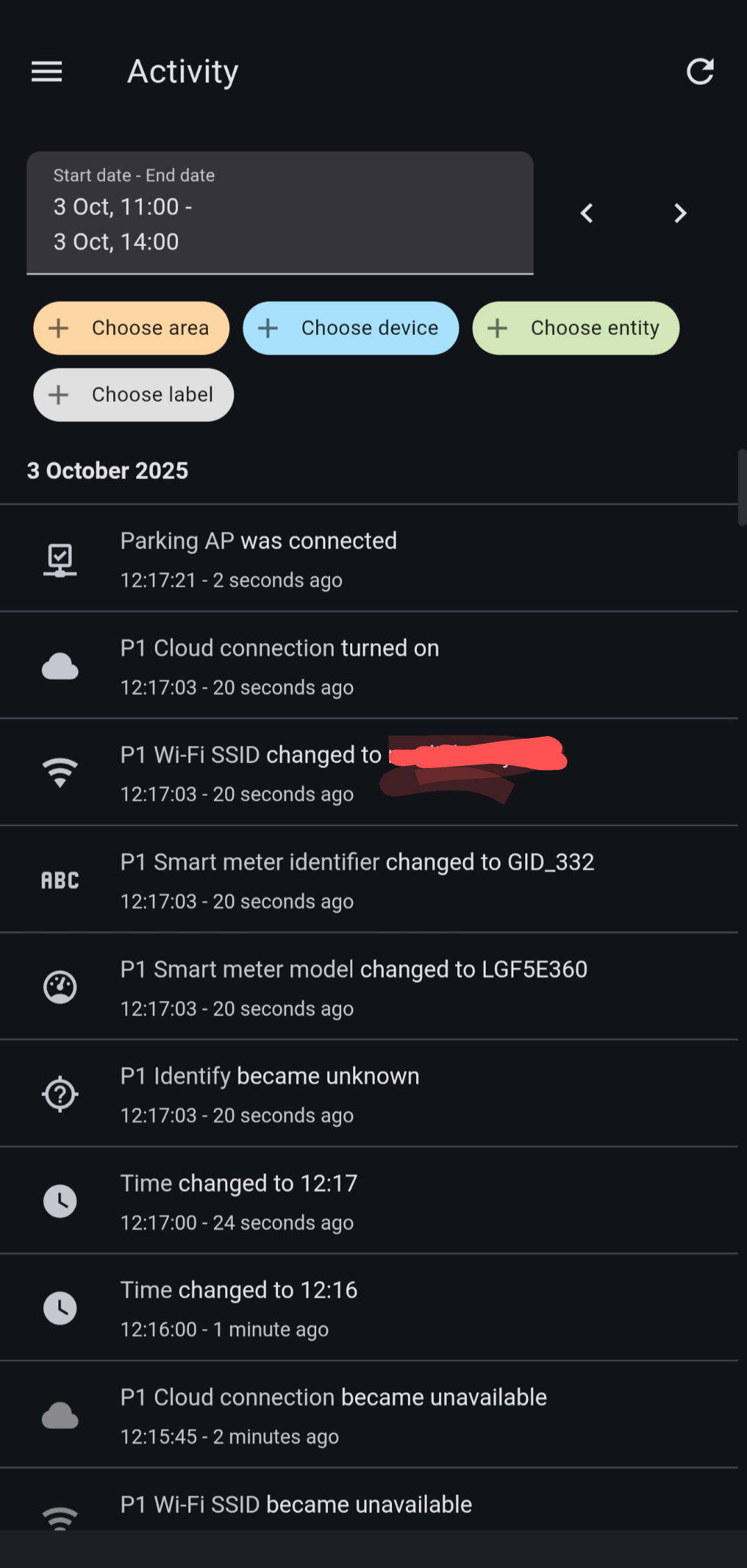Image resolution: width=747 pixels, height=1568 pixels.
Task: Click the Wi-Fi icon for SSID changed entry
Action: (60, 772)
